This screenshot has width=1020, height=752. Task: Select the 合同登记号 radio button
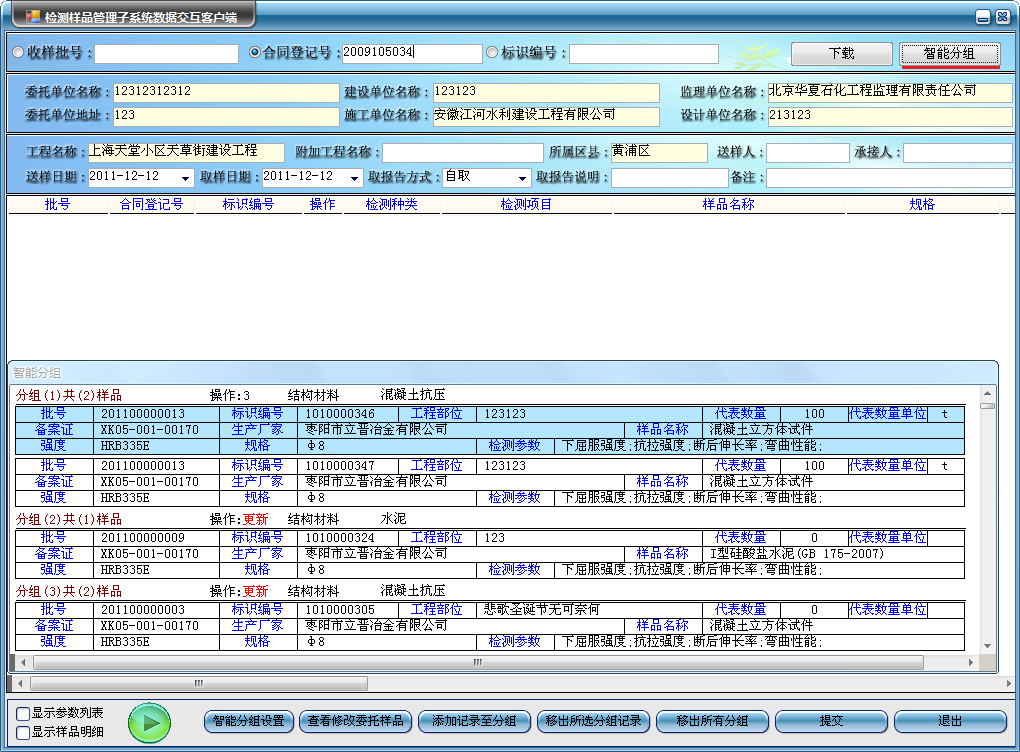pyautogui.click(x=255, y=53)
